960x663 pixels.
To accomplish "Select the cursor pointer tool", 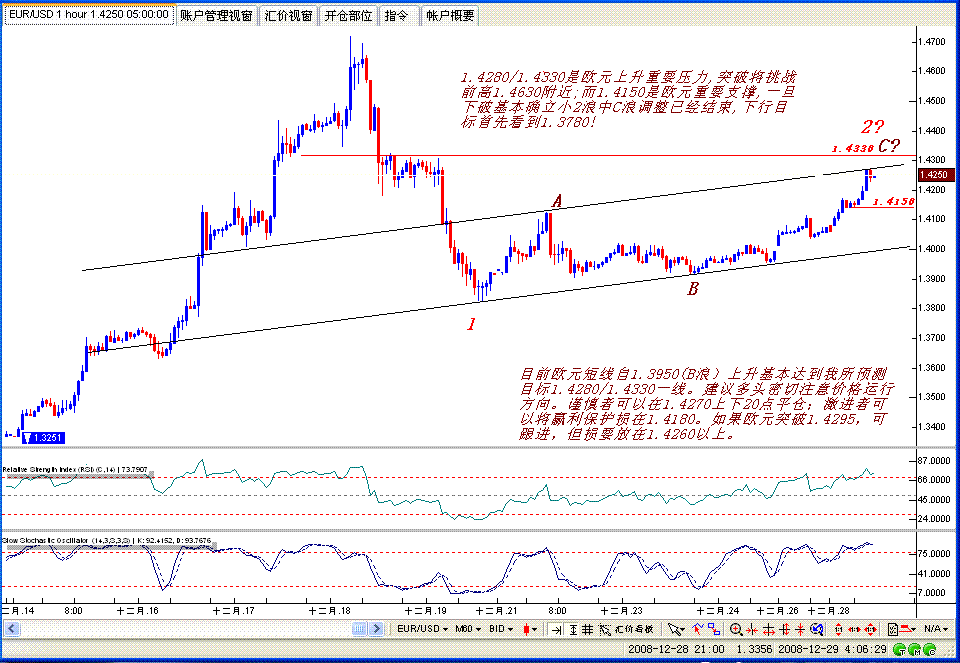I will [677, 629].
